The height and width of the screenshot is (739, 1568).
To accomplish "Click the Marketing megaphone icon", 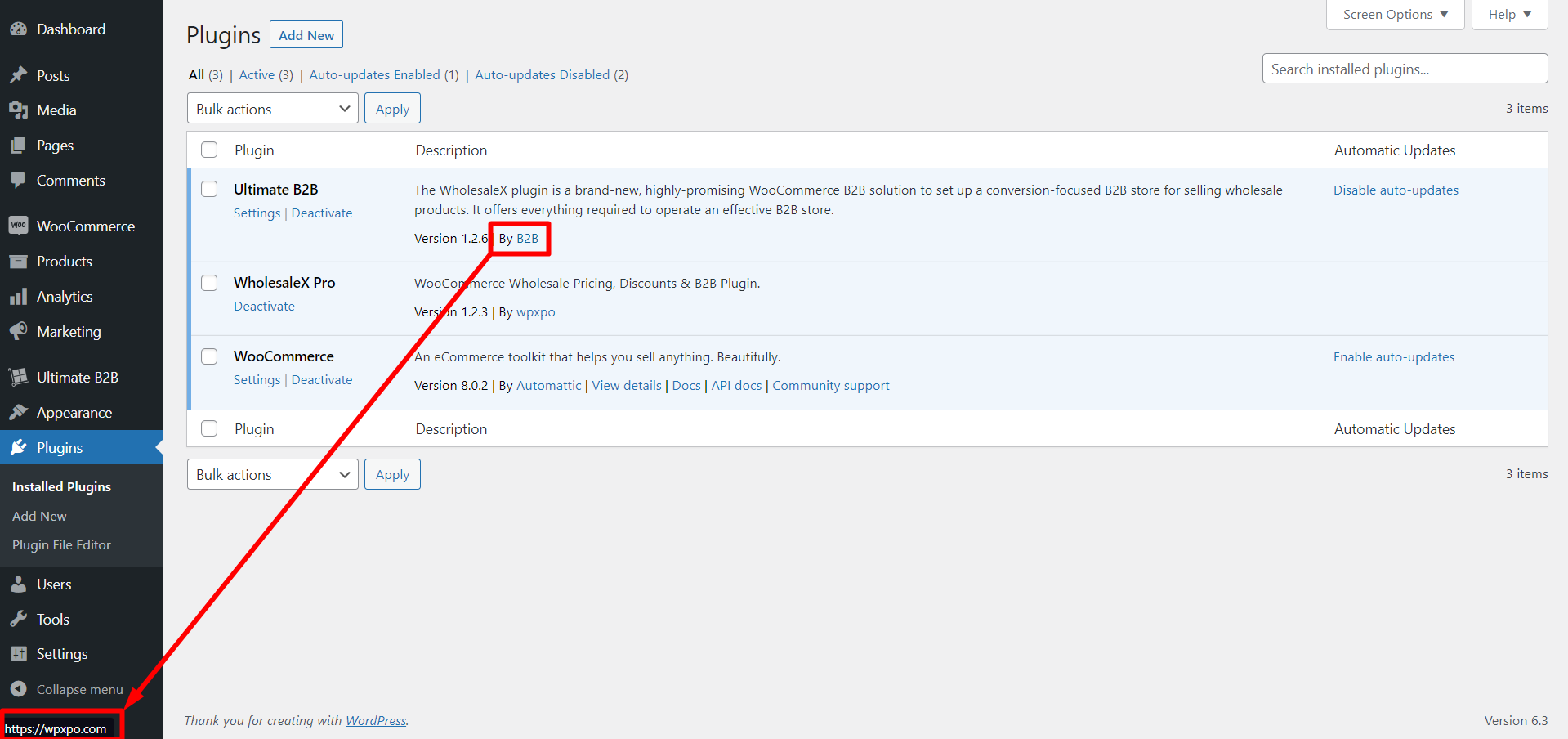I will click(x=18, y=331).
